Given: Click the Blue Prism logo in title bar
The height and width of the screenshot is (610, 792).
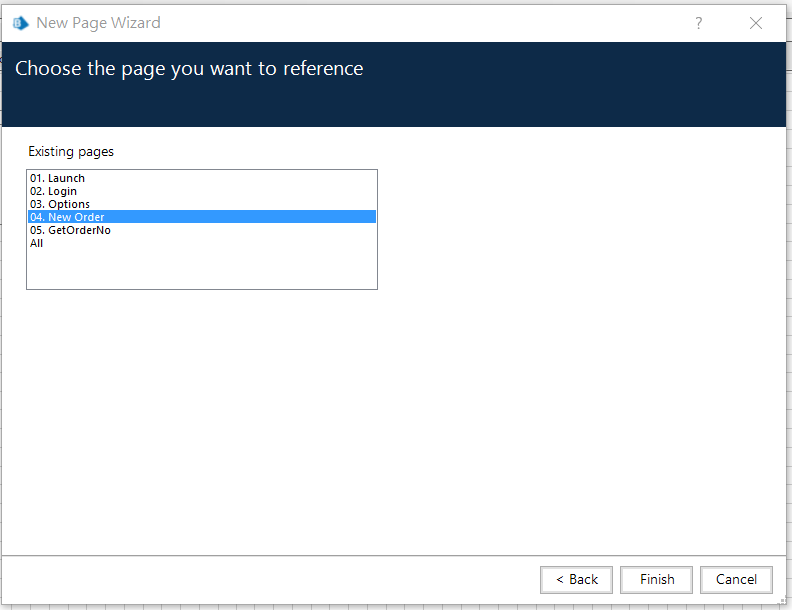Looking at the screenshot, I should 21,23.
